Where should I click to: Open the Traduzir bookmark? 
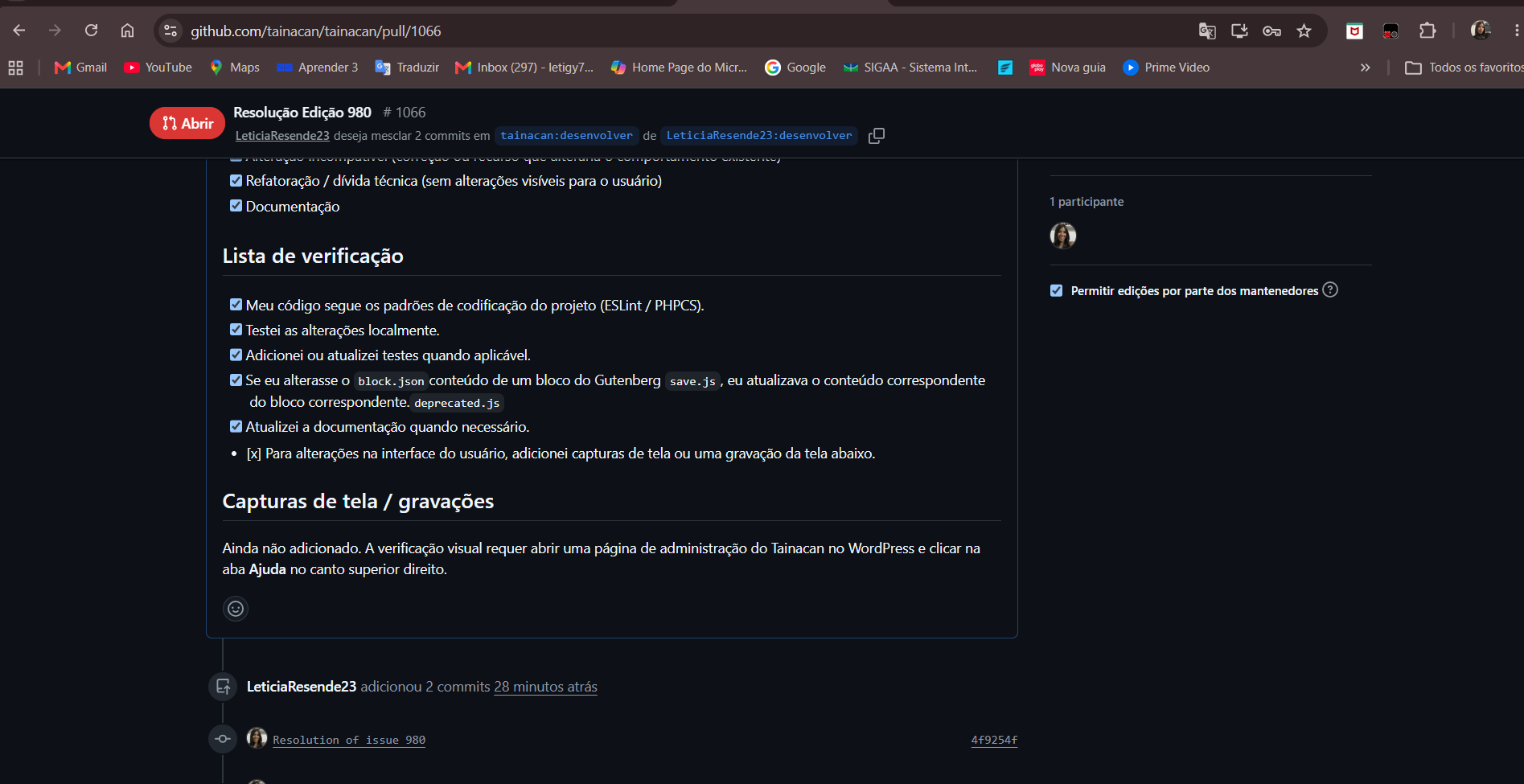point(407,68)
